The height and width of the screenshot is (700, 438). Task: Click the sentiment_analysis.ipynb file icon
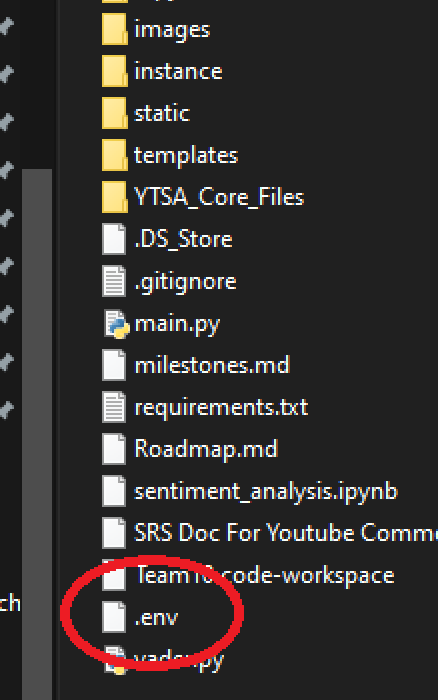114,491
